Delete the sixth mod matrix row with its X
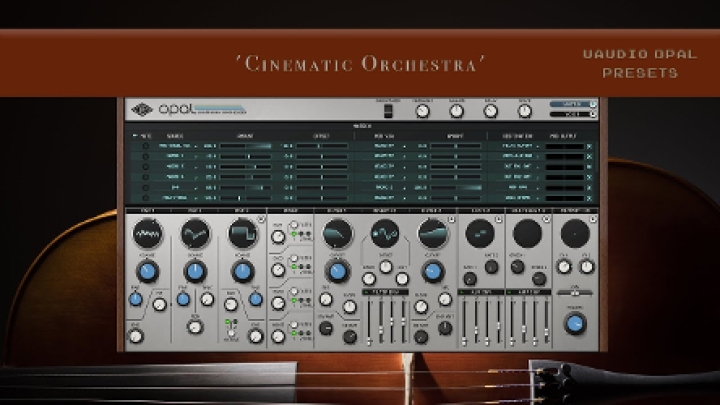720x405 pixels. point(589,198)
